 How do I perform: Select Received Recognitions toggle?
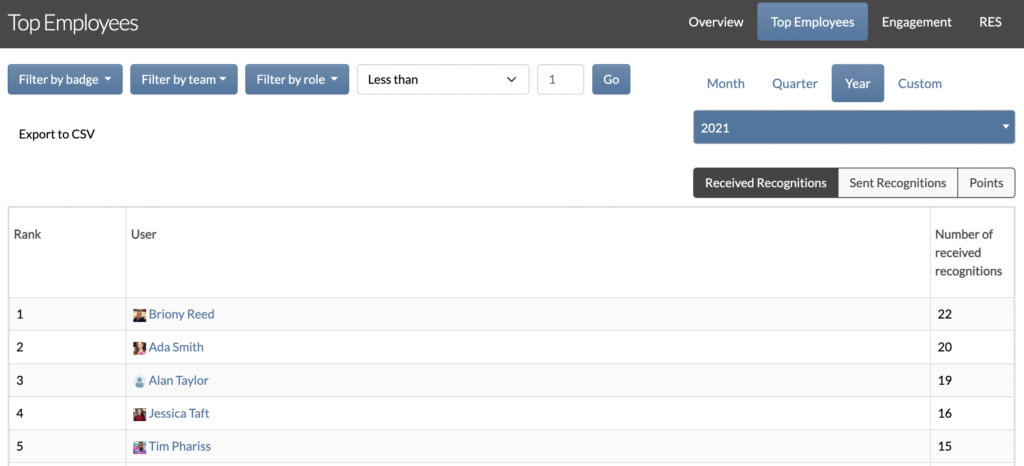tap(765, 183)
